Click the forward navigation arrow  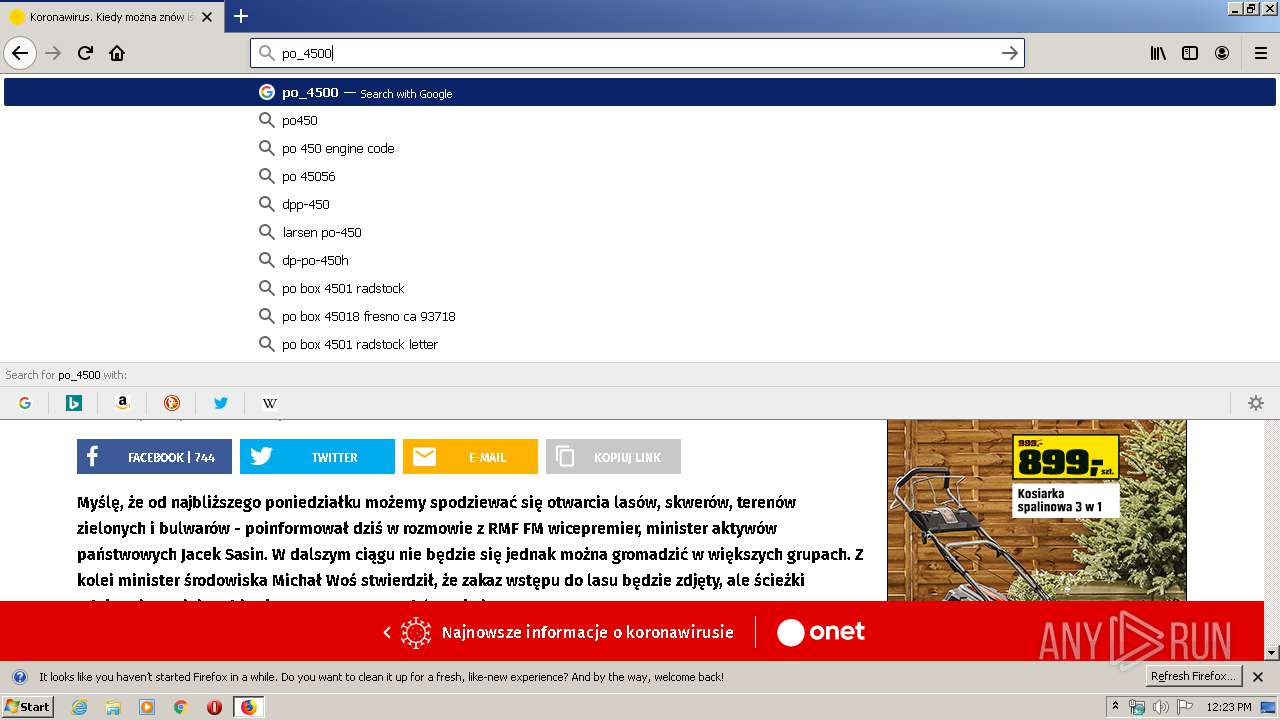pos(54,53)
